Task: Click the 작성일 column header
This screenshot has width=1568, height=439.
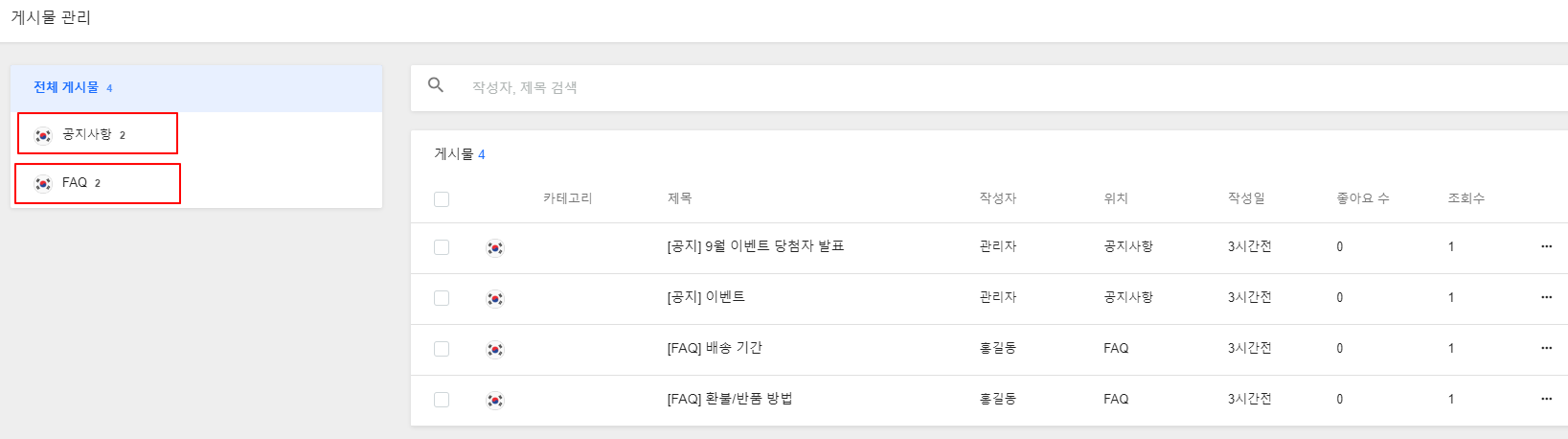Action: coord(1246,198)
